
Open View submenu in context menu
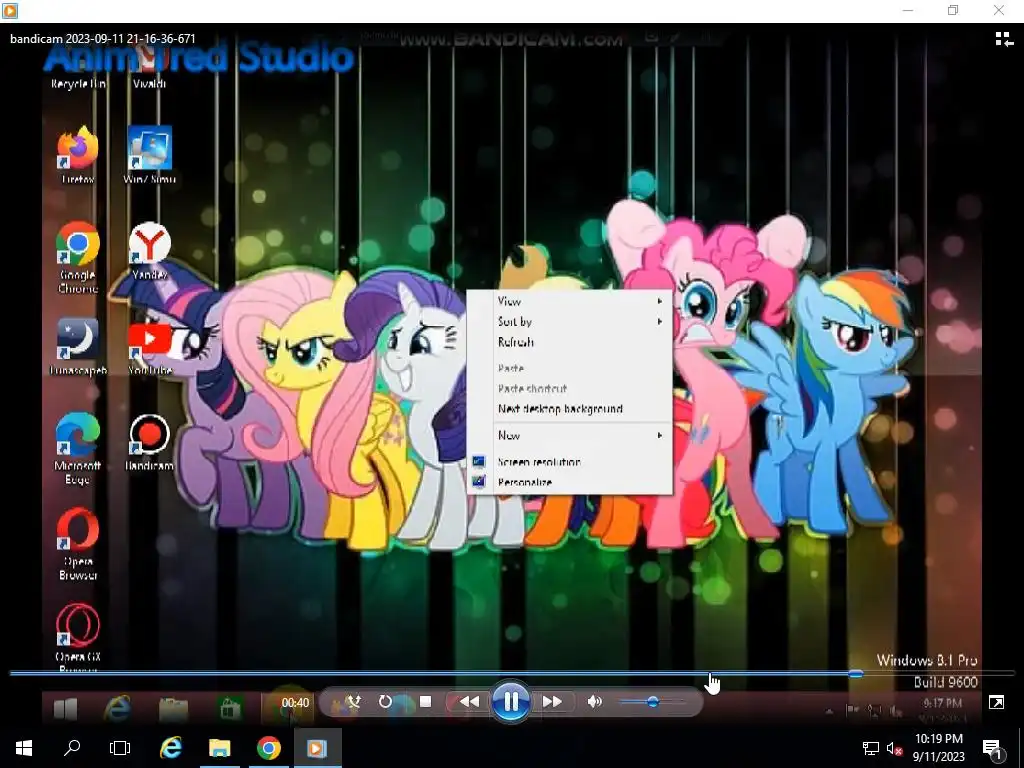[x=569, y=301]
